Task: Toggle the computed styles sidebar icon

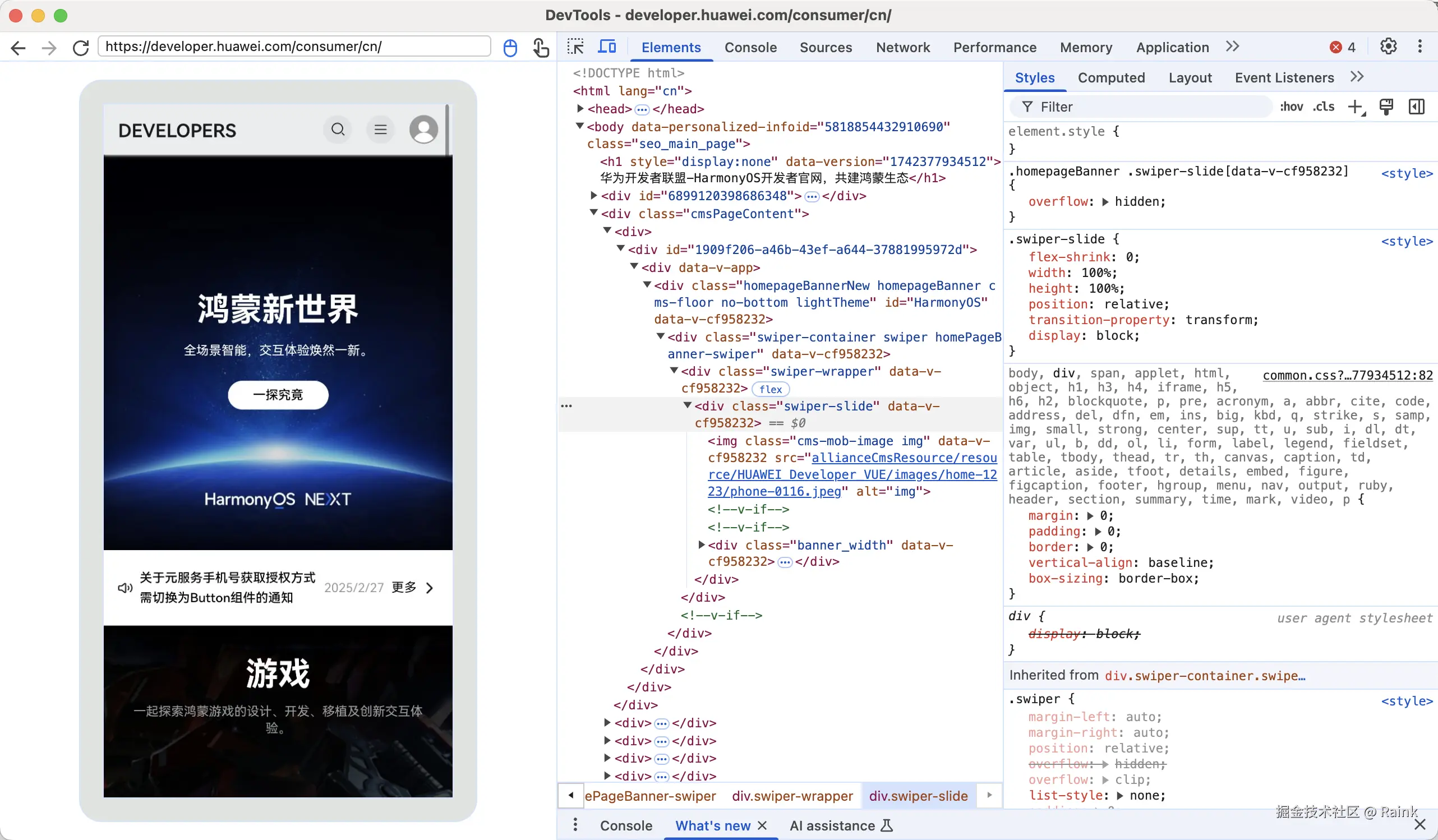Action: [x=1416, y=107]
